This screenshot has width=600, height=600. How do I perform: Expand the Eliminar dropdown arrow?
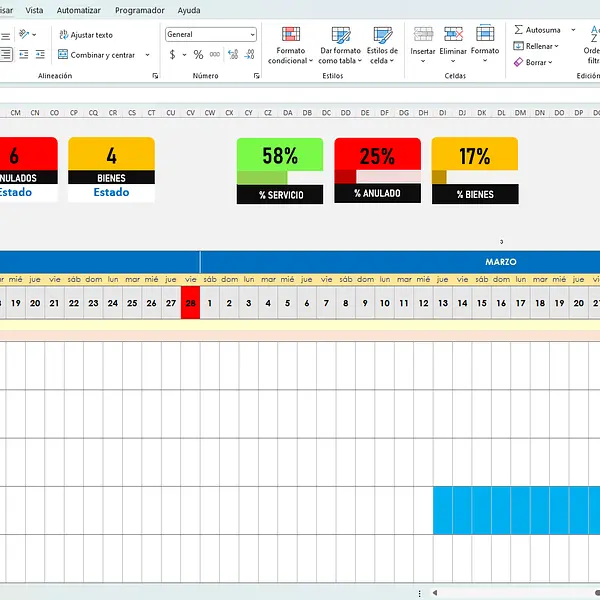pos(453,61)
